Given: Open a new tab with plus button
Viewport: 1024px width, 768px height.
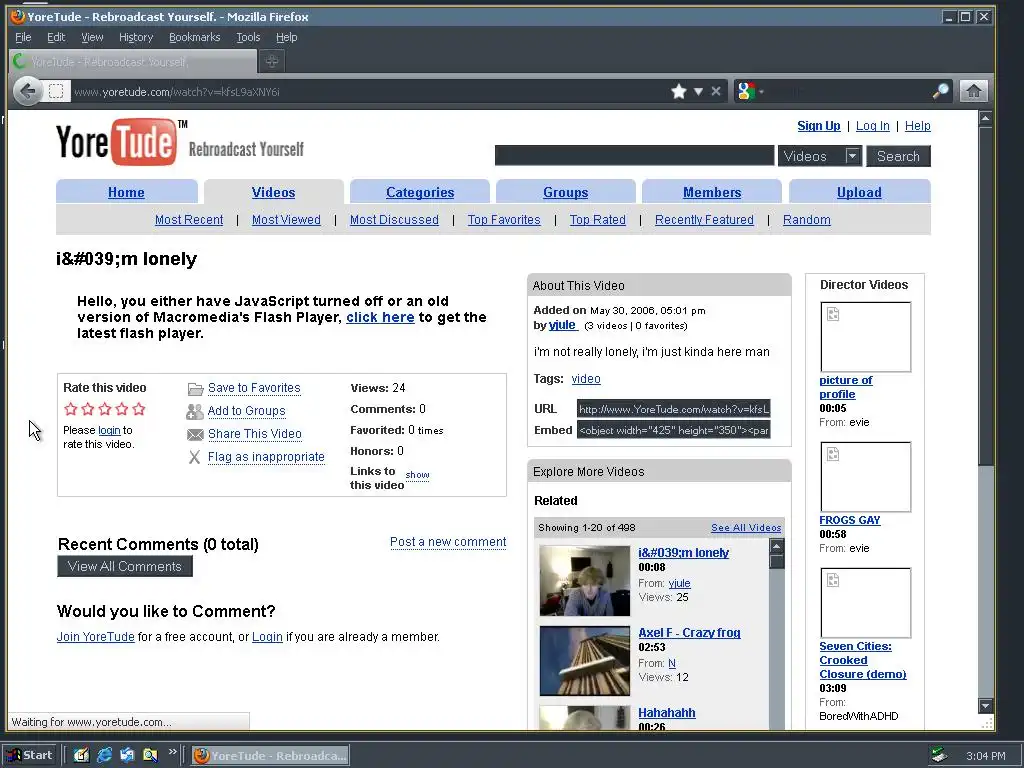Looking at the screenshot, I should 272,61.
